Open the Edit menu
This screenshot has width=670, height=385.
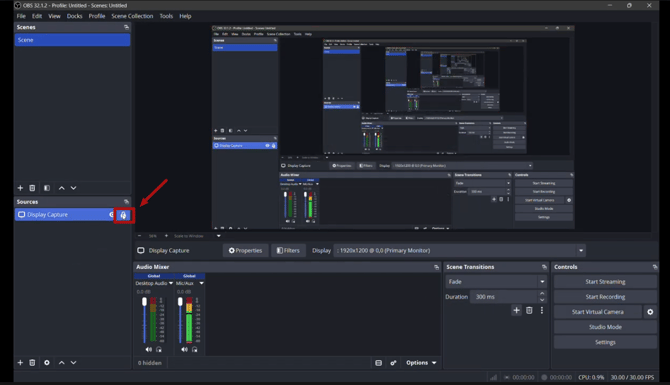37,16
